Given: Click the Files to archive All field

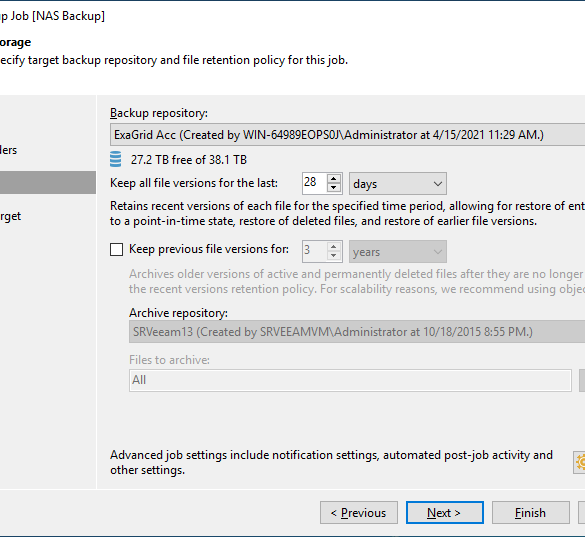Looking at the screenshot, I should 350,380.
